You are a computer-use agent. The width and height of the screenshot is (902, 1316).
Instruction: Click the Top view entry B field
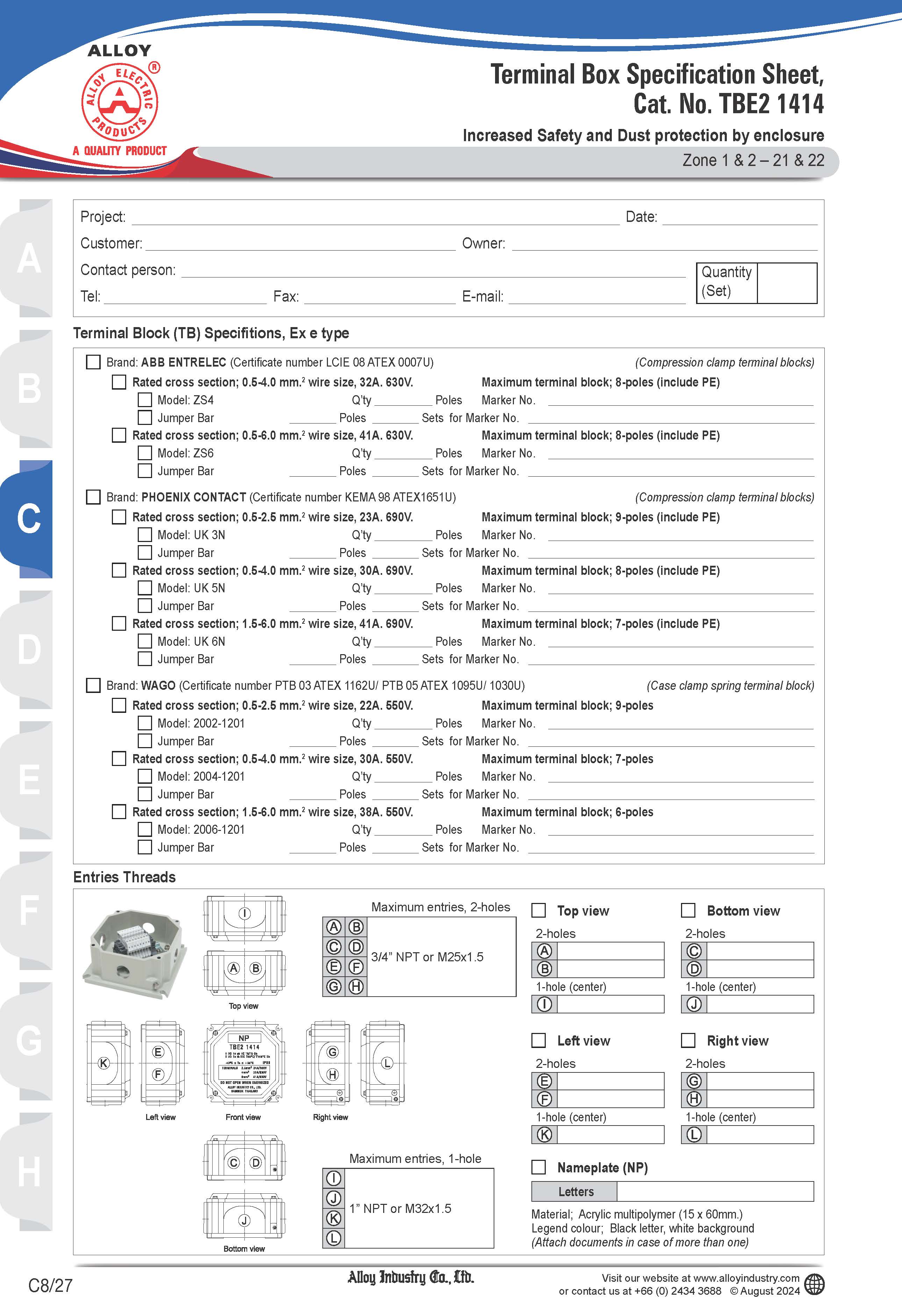[x=611, y=969]
